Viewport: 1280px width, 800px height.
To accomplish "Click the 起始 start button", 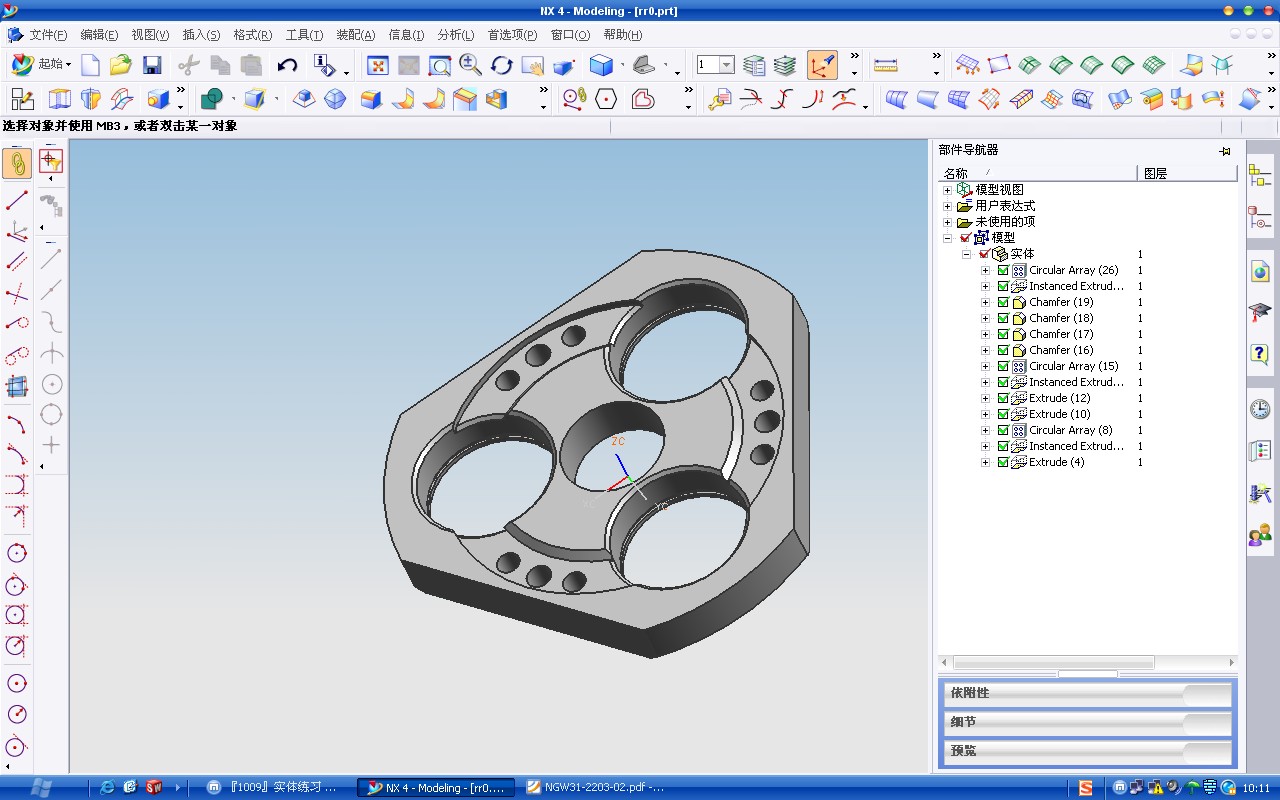I will pyautogui.click(x=41, y=65).
